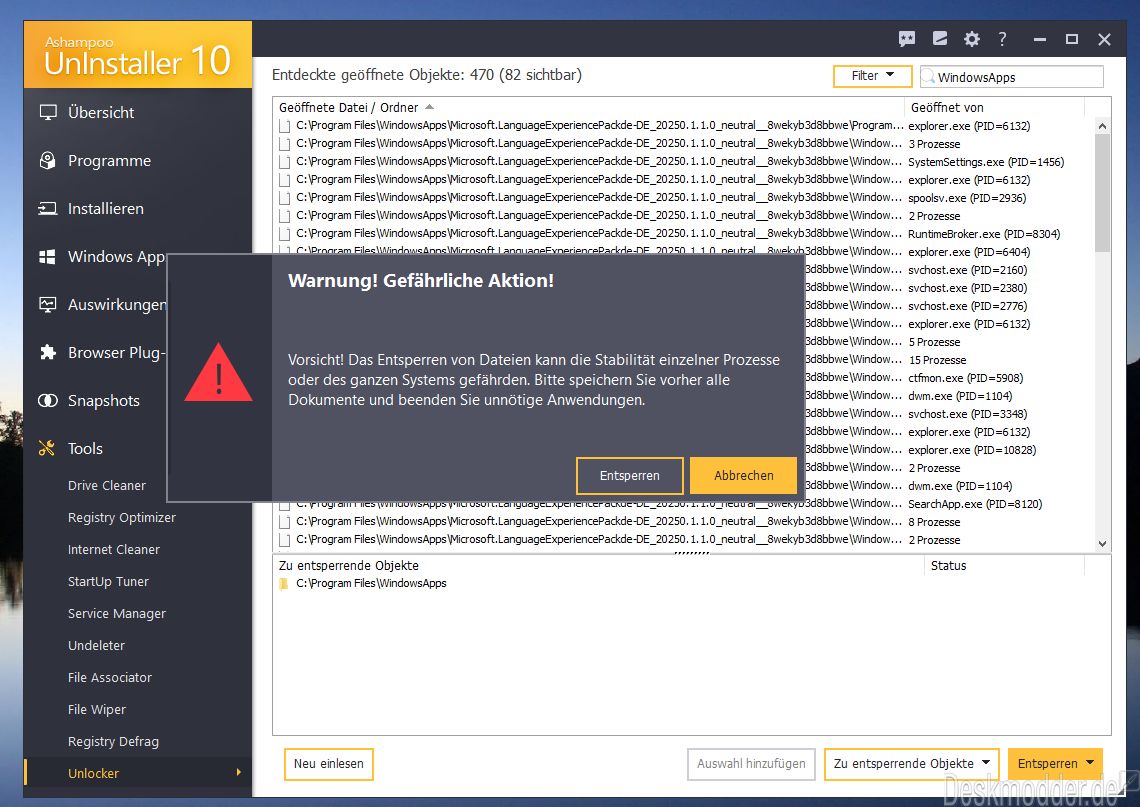
Task: Click the Auswirkungen chart icon
Action: point(48,305)
